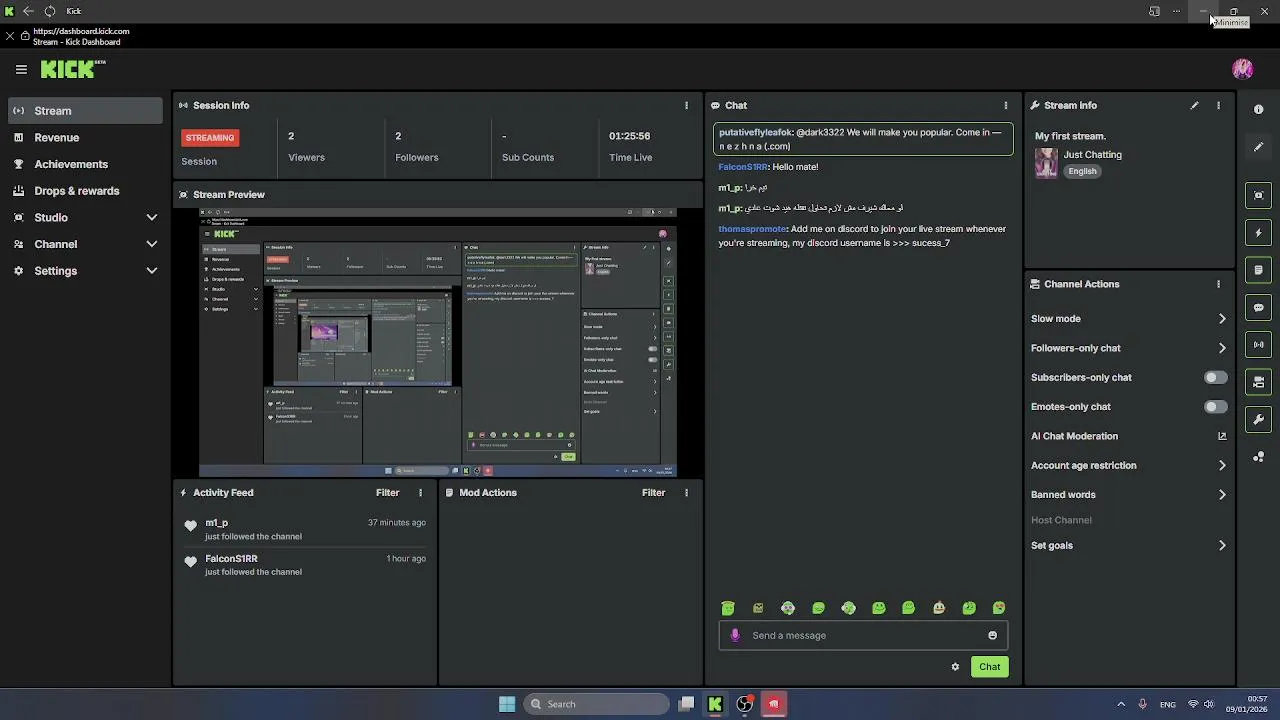
Task: Open Activity Feed Filter
Action: coord(387,492)
